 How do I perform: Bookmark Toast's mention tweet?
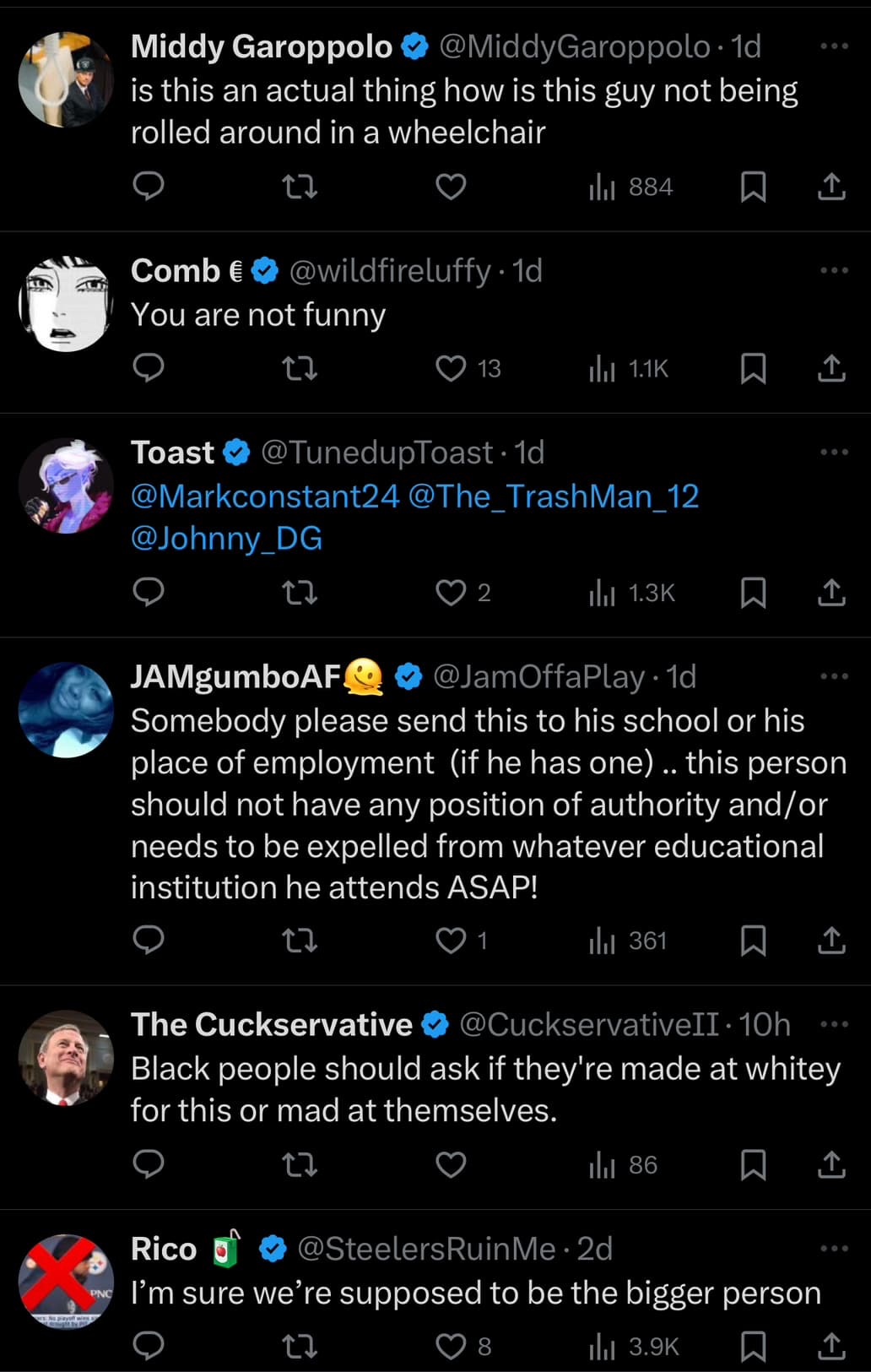pos(753,593)
